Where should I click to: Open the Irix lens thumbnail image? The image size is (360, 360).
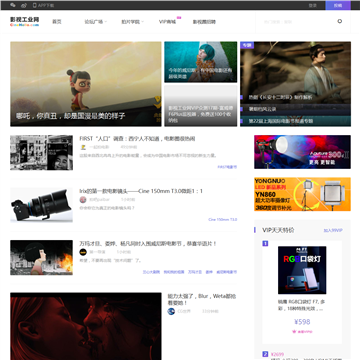point(41,205)
